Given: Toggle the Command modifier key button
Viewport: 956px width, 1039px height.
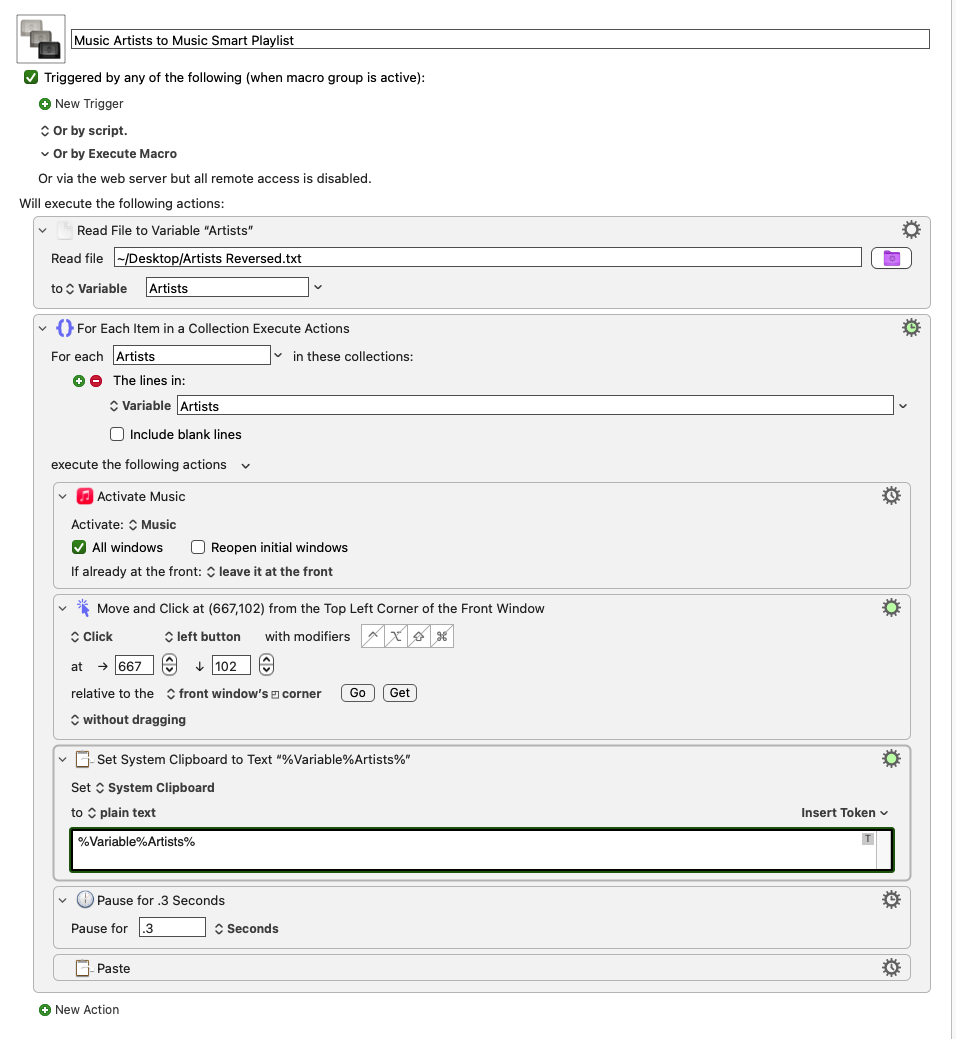Looking at the screenshot, I should coord(443,637).
